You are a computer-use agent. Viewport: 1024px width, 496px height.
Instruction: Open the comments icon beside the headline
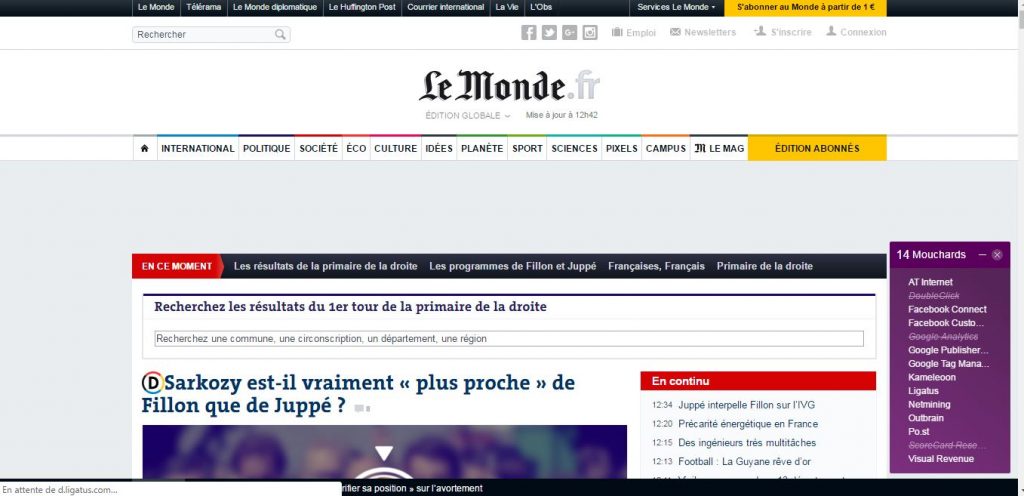(362, 409)
